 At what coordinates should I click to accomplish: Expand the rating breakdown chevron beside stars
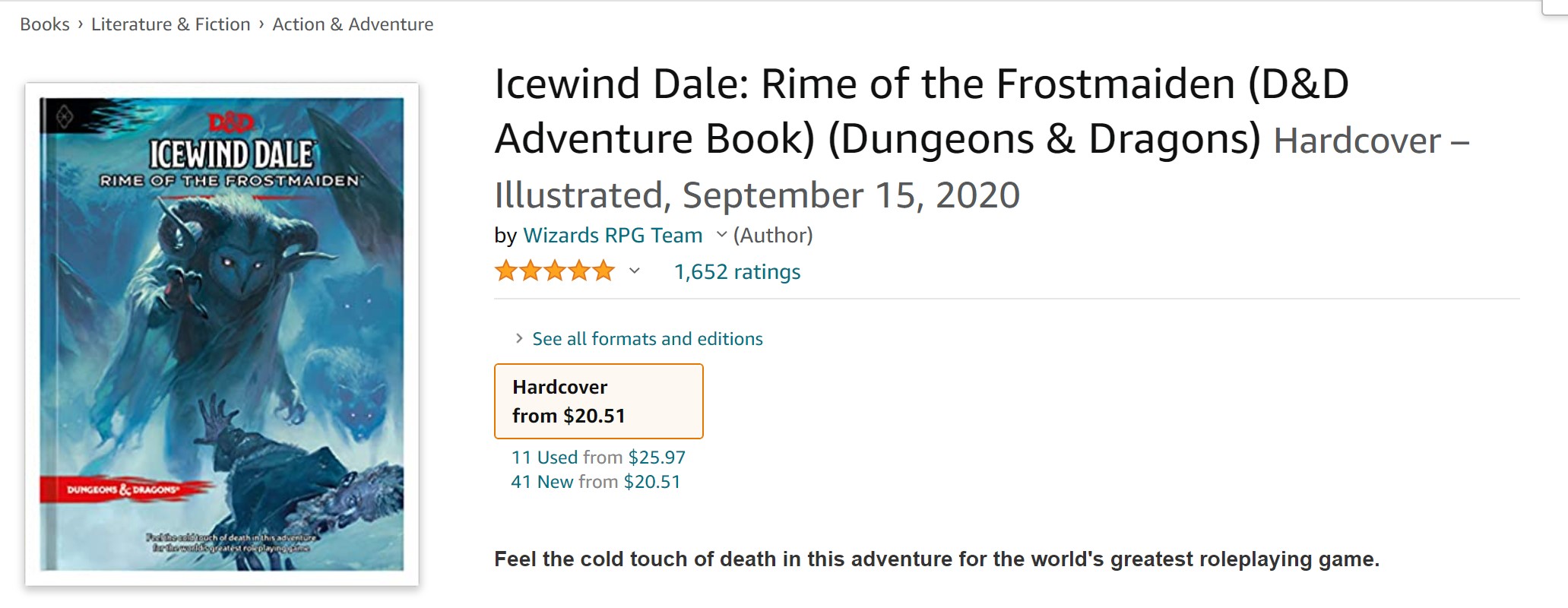tap(634, 271)
